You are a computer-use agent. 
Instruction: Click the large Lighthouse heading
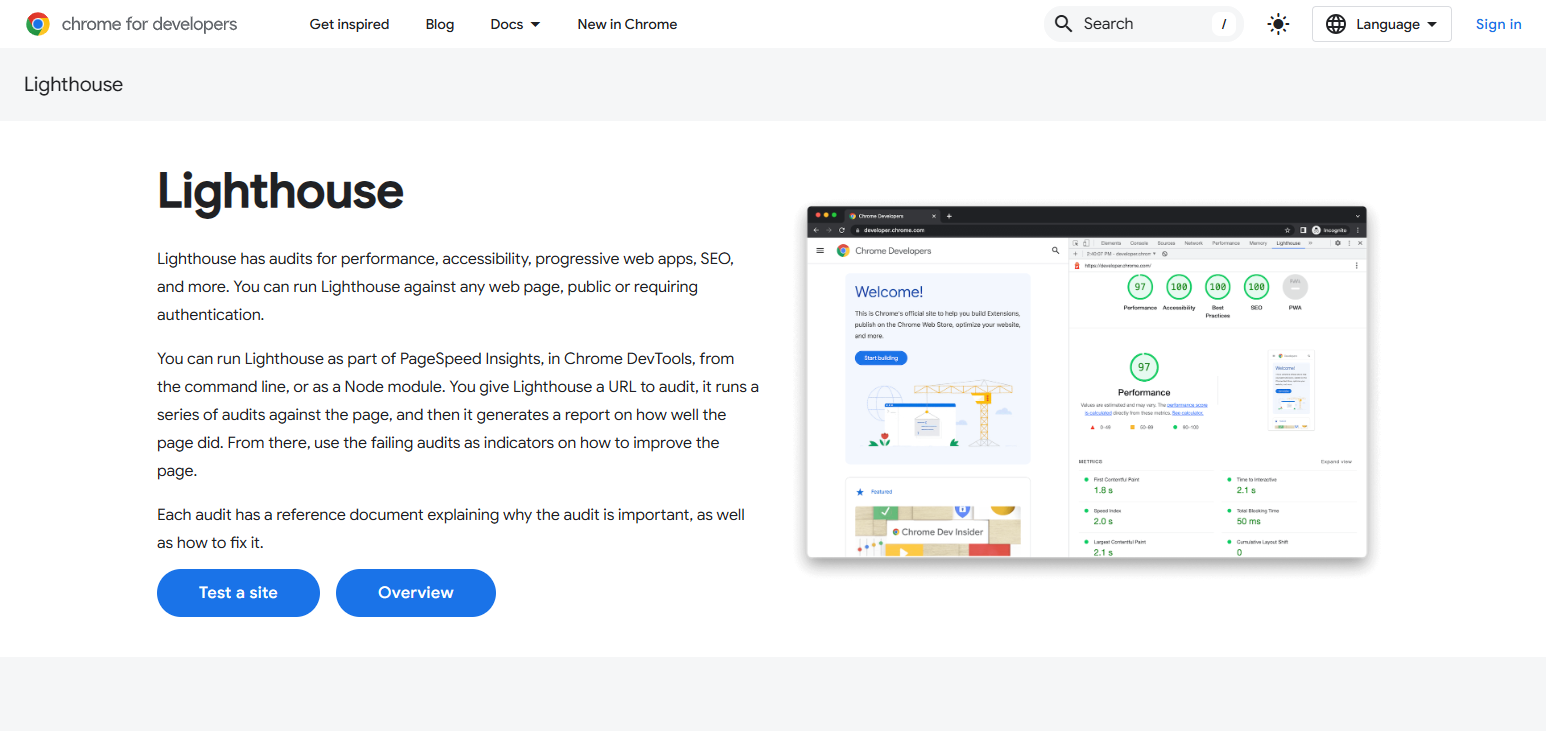pyautogui.click(x=281, y=190)
